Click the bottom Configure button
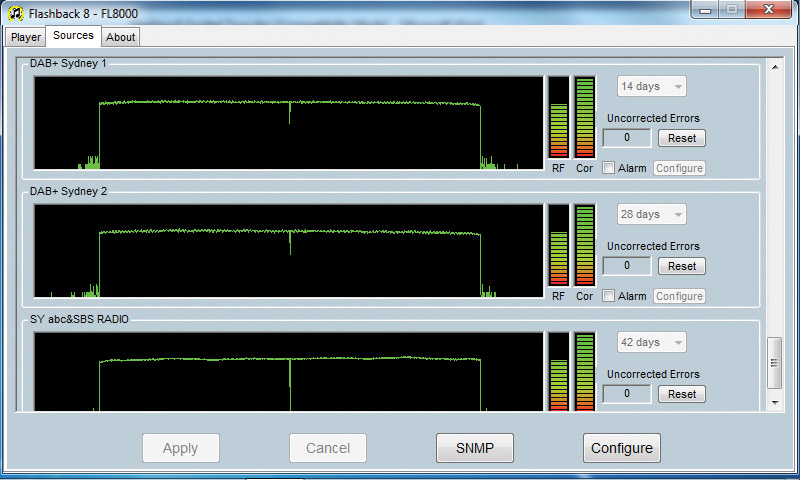800x480 pixels. [x=621, y=448]
